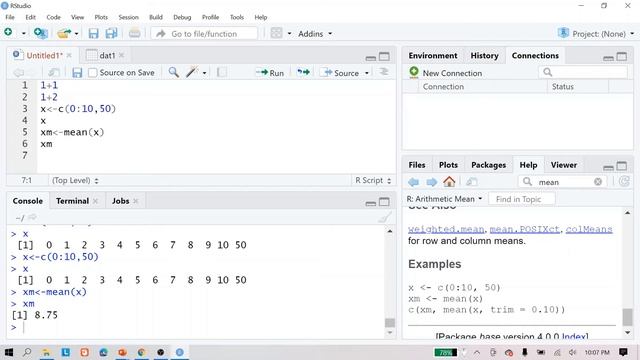Maximize the Environment pane
The height and width of the screenshot is (360, 640).
pyautogui.click(x=622, y=56)
